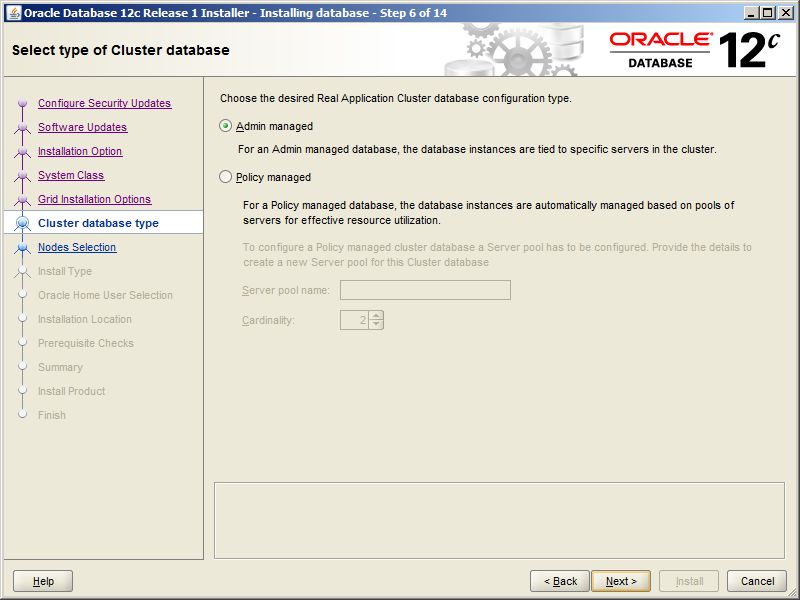Open the Grid Installation Options step
This screenshot has width=800, height=600.
94,199
